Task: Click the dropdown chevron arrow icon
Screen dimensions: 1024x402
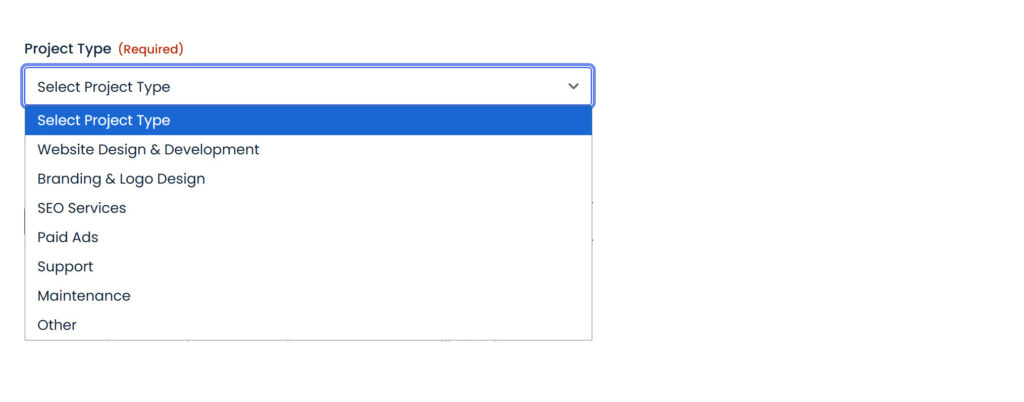Action: click(573, 86)
